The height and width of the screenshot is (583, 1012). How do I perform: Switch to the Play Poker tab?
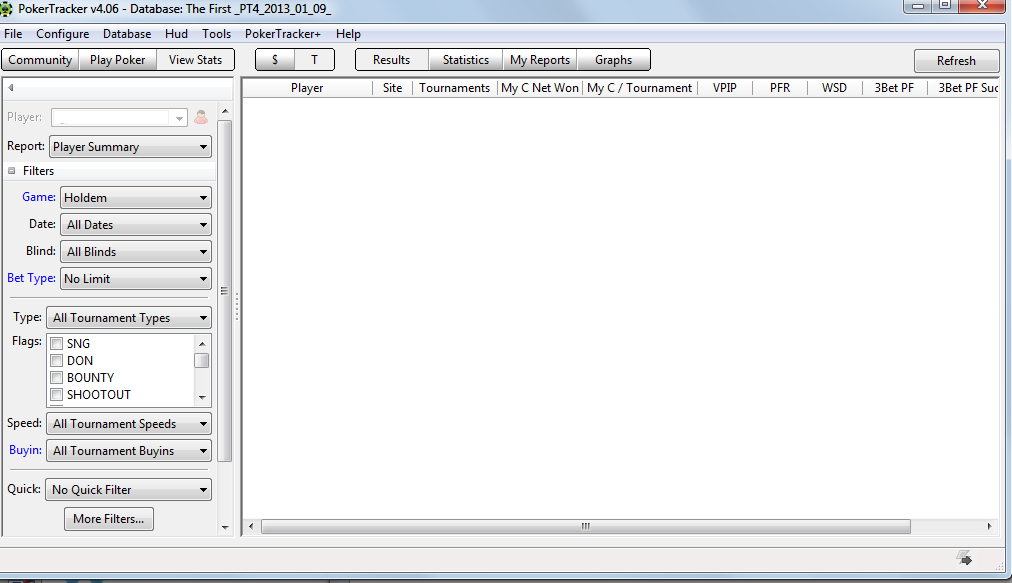pos(117,59)
